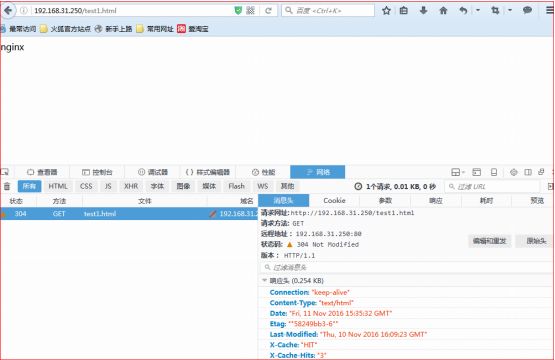Open devtools in a separate window
Viewport: 555px width, 360px height.
(x=541, y=172)
